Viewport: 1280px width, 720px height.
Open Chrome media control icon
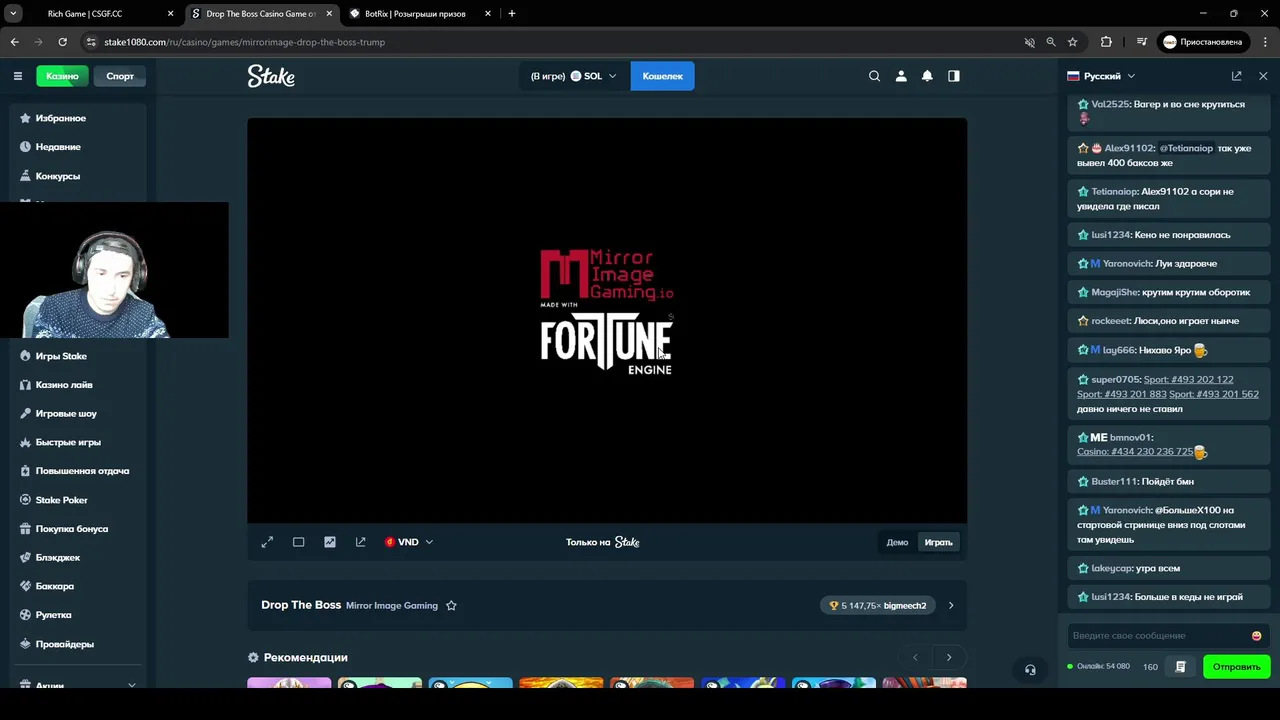click(1141, 42)
